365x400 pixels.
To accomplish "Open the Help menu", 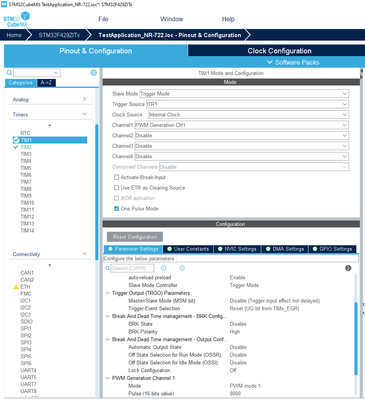I will (x=228, y=19).
